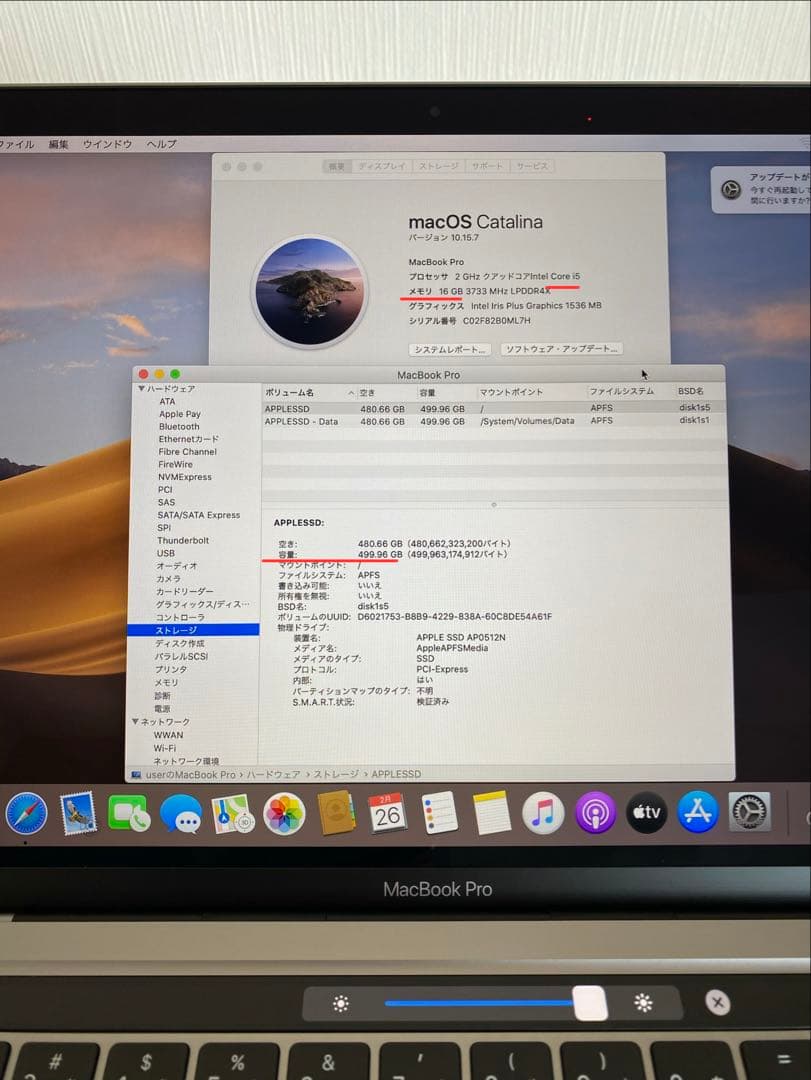
Task: Open the Notes app in the Dock
Action: [492, 813]
